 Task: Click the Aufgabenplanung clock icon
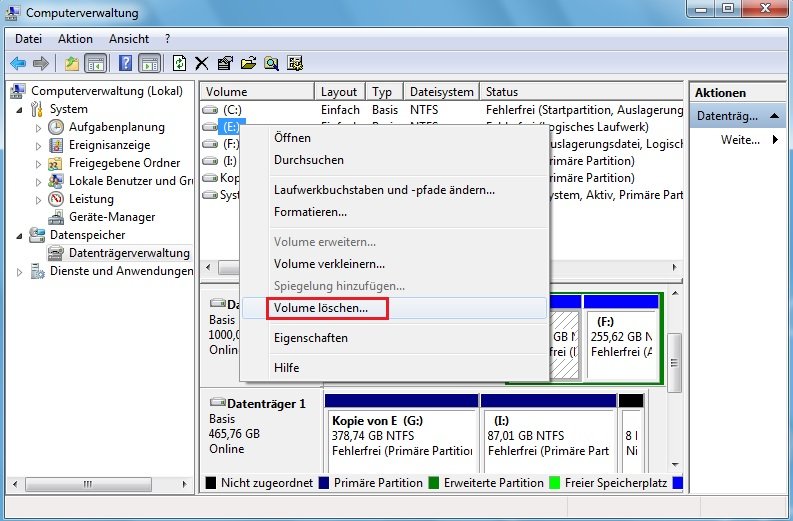(x=56, y=127)
